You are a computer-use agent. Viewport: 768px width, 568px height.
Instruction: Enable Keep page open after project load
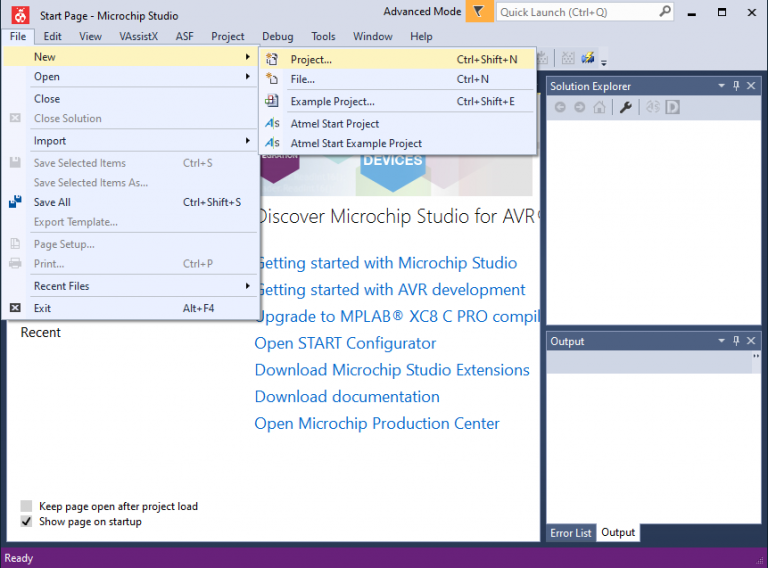[27, 506]
